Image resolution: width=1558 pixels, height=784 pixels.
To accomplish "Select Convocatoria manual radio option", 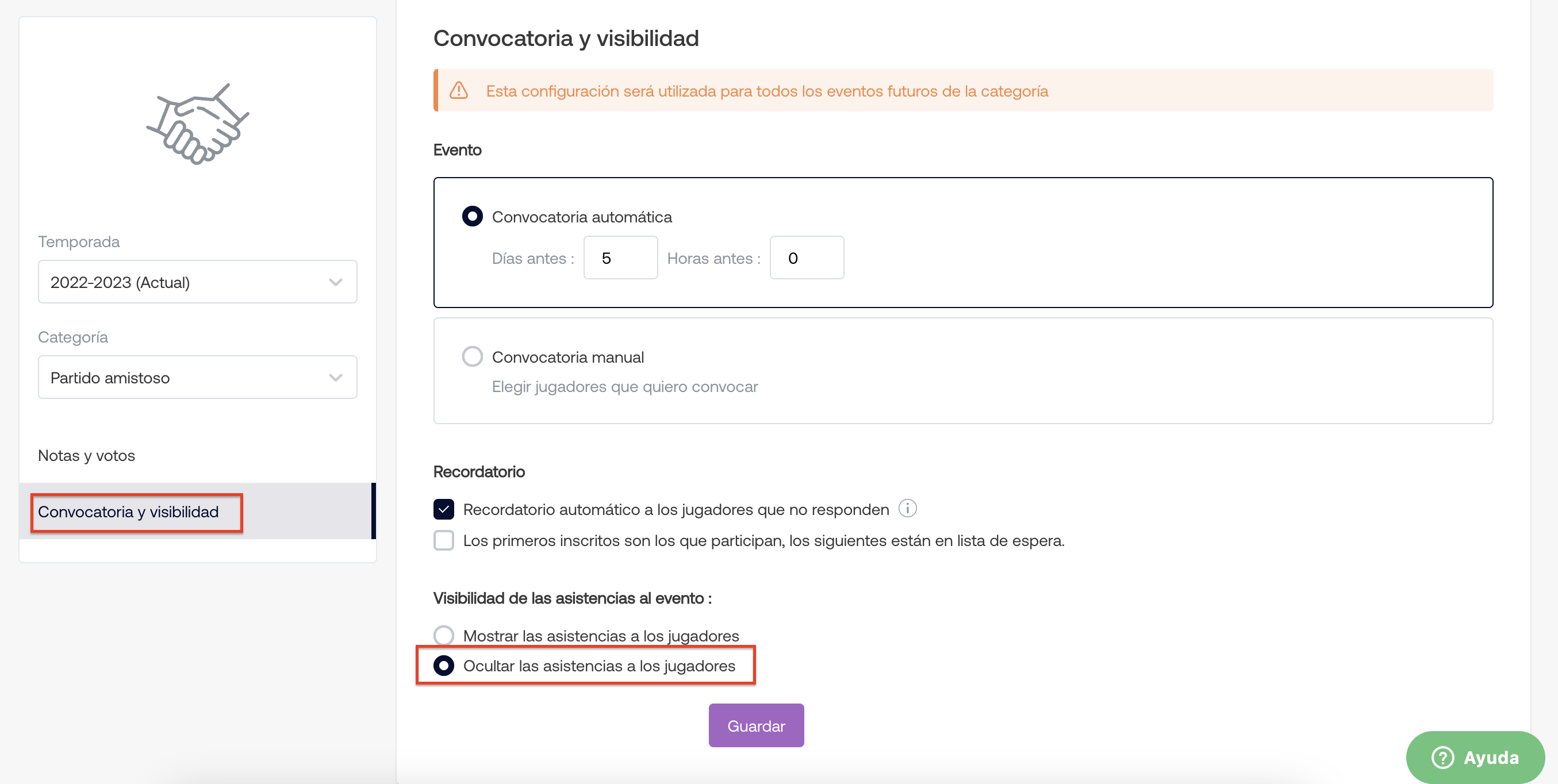I will tap(473, 356).
